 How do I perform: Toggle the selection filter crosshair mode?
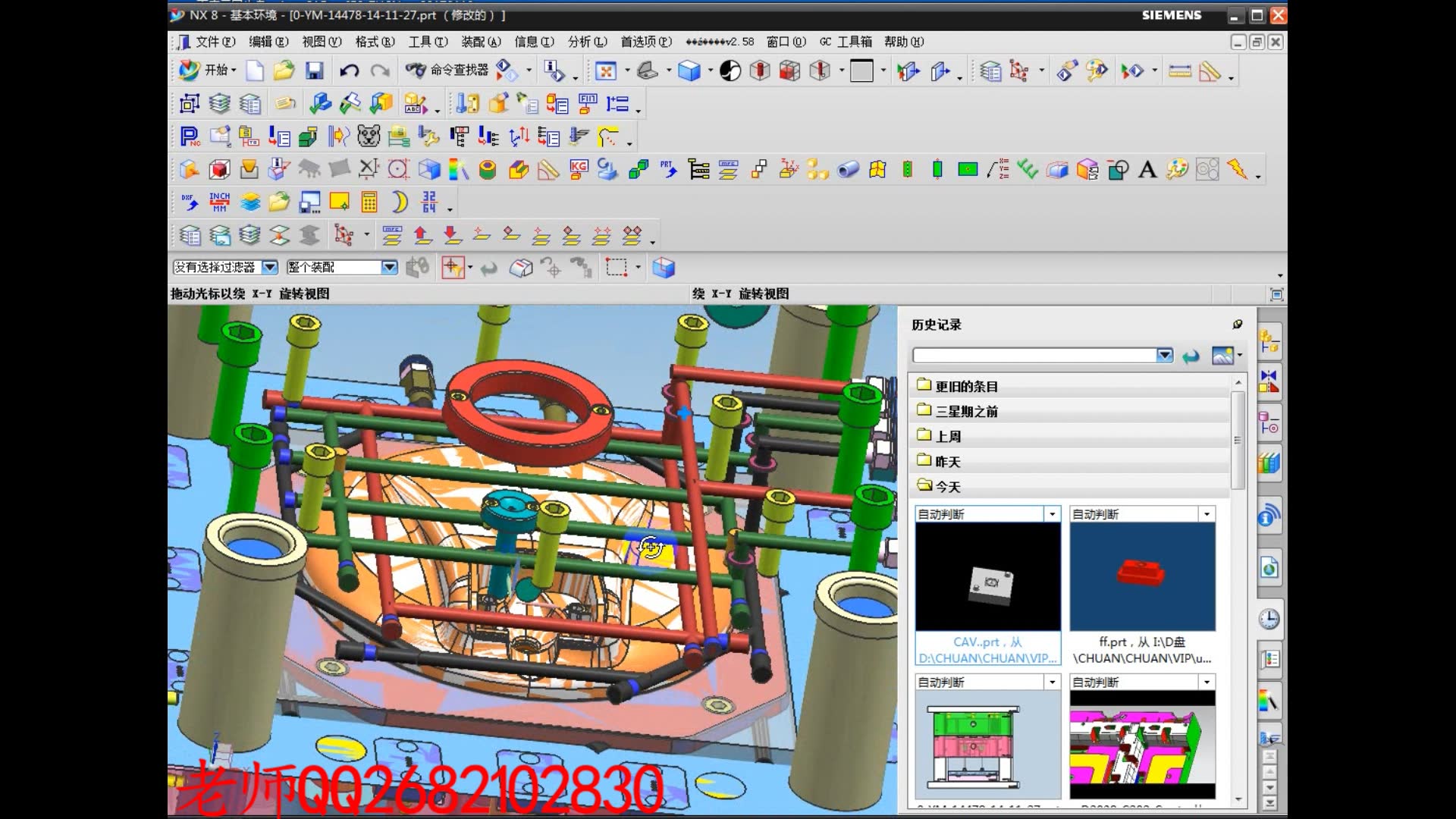(453, 267)
